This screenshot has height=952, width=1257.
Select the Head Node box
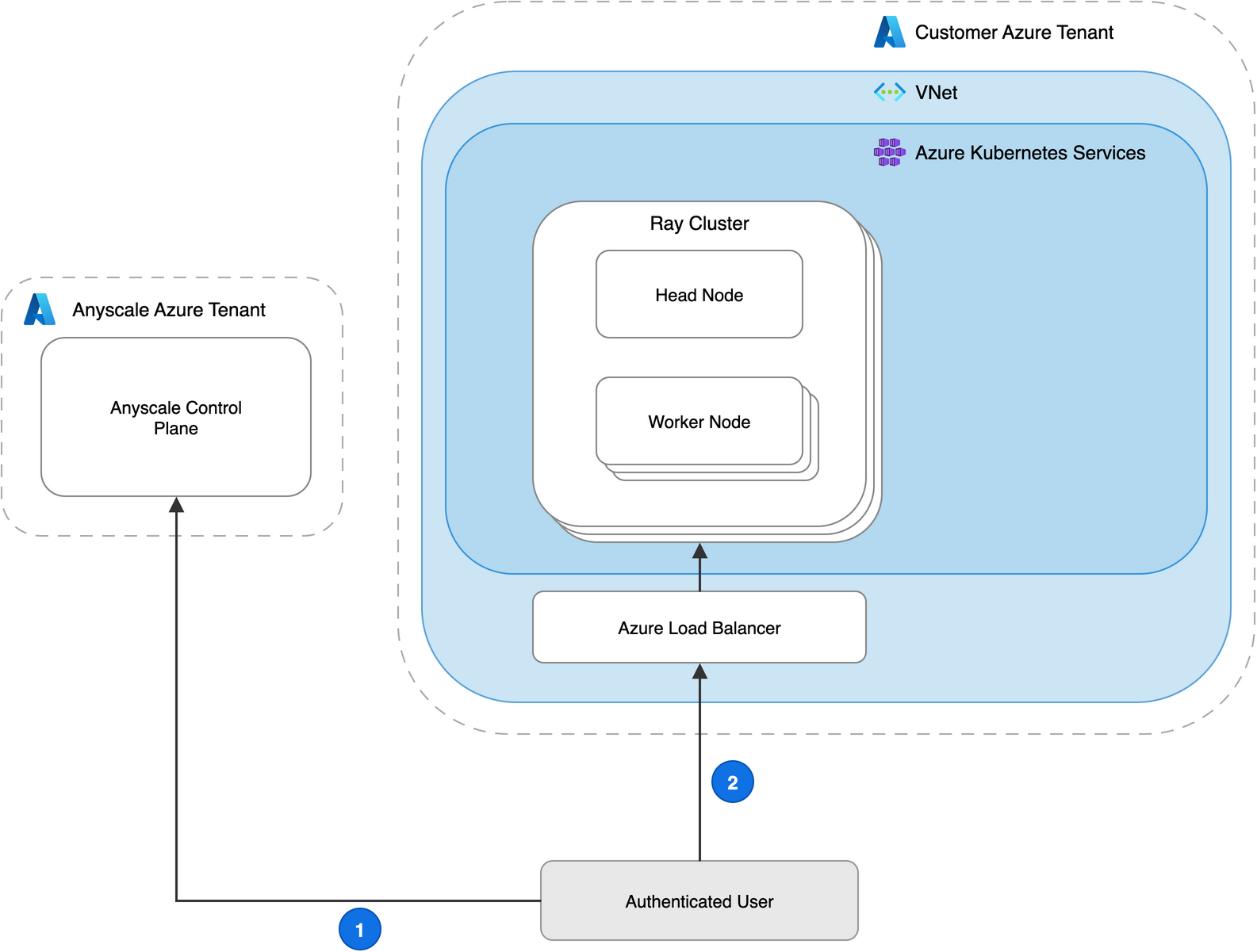699,294
